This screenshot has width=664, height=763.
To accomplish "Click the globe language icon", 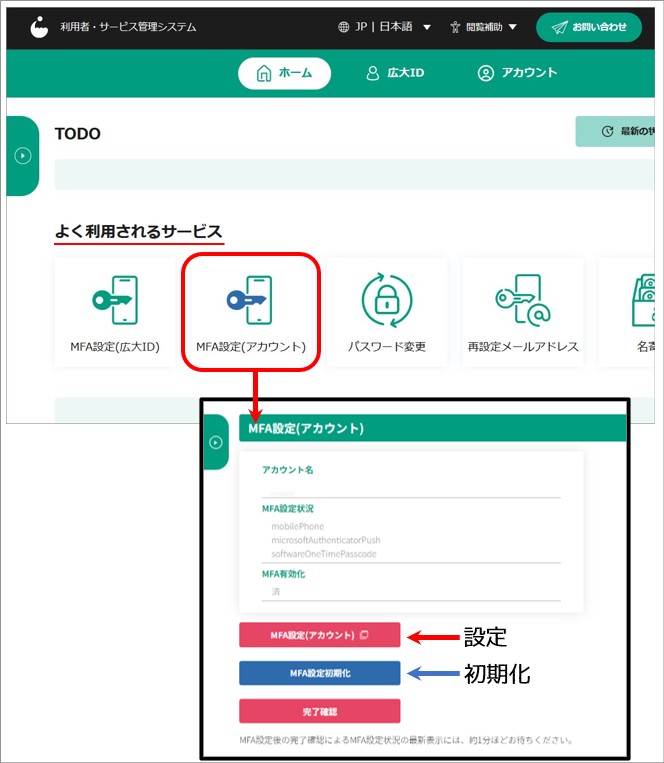I will click(x=344, y=27).
